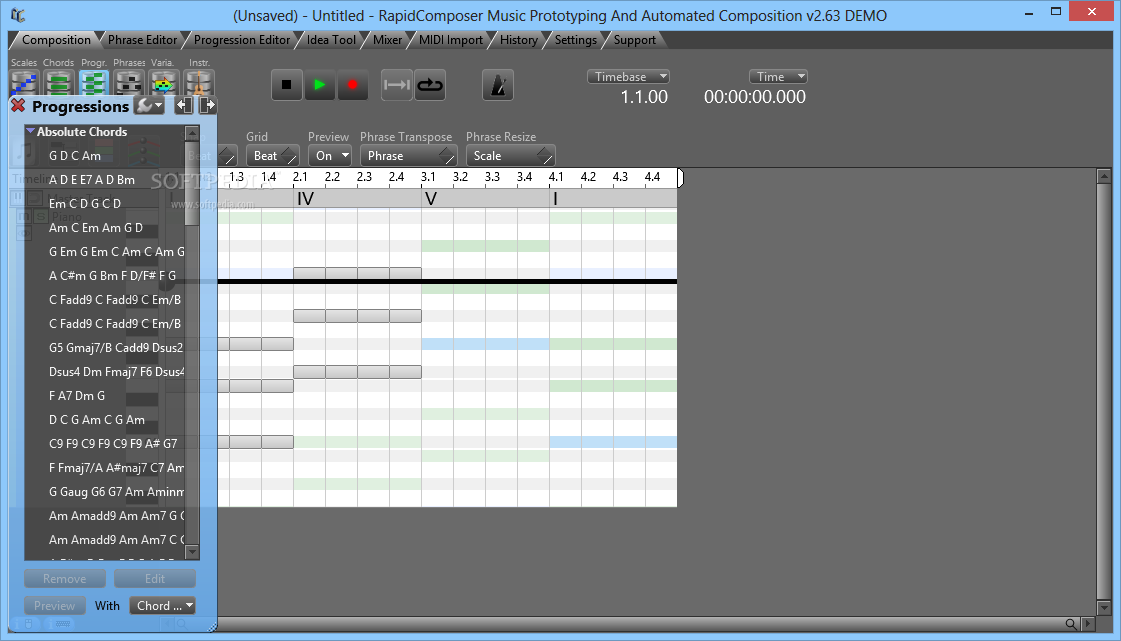Toggle play-range arrow button
1121x641 pixels.
click(397, 85)
